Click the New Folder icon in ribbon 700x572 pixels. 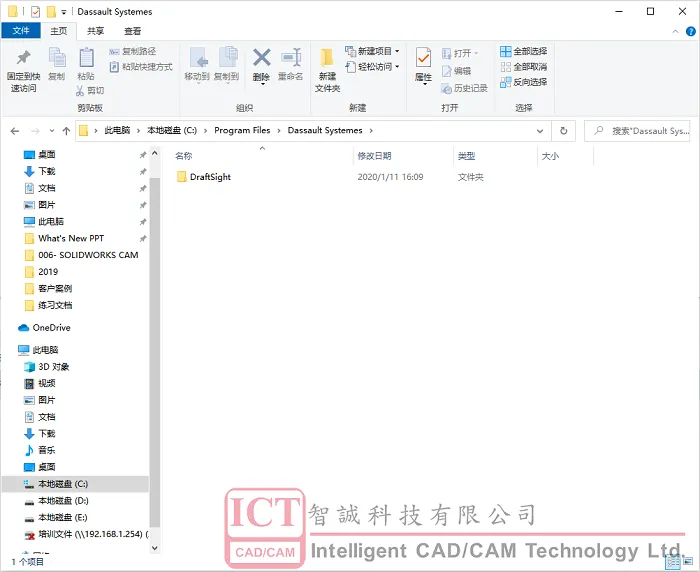coord(327,68)
